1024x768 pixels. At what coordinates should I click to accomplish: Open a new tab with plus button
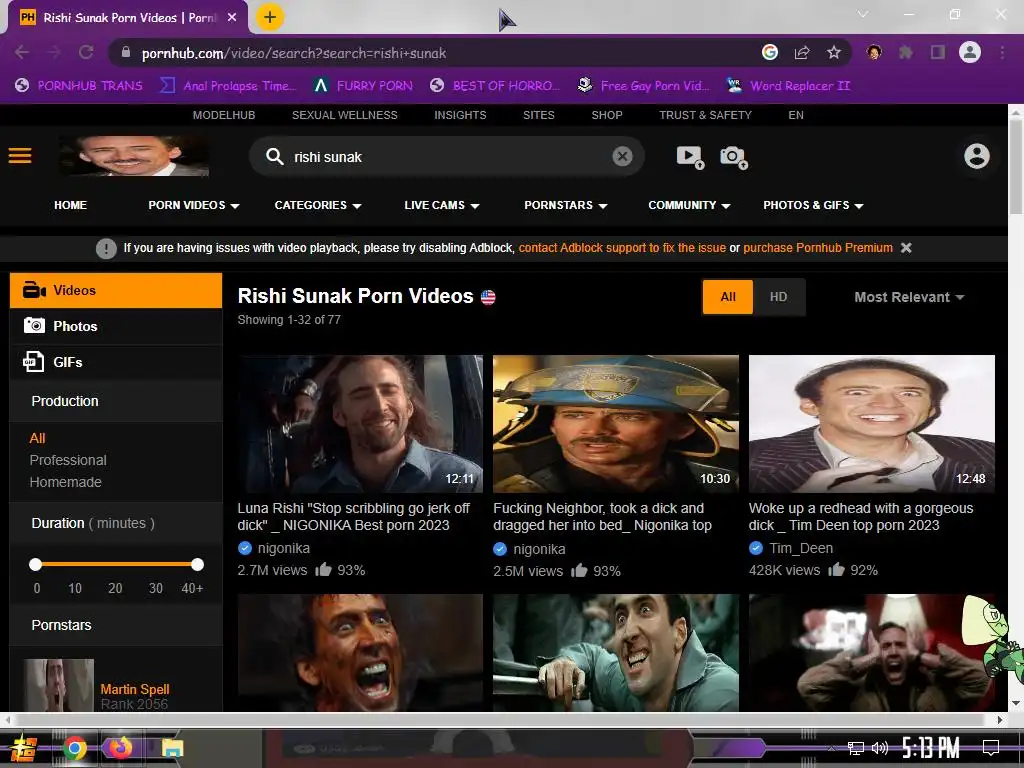270,17
